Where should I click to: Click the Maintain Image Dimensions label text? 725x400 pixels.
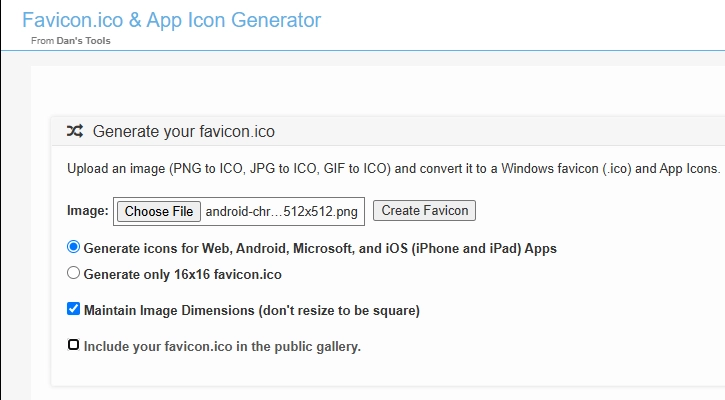pos(252,310)
